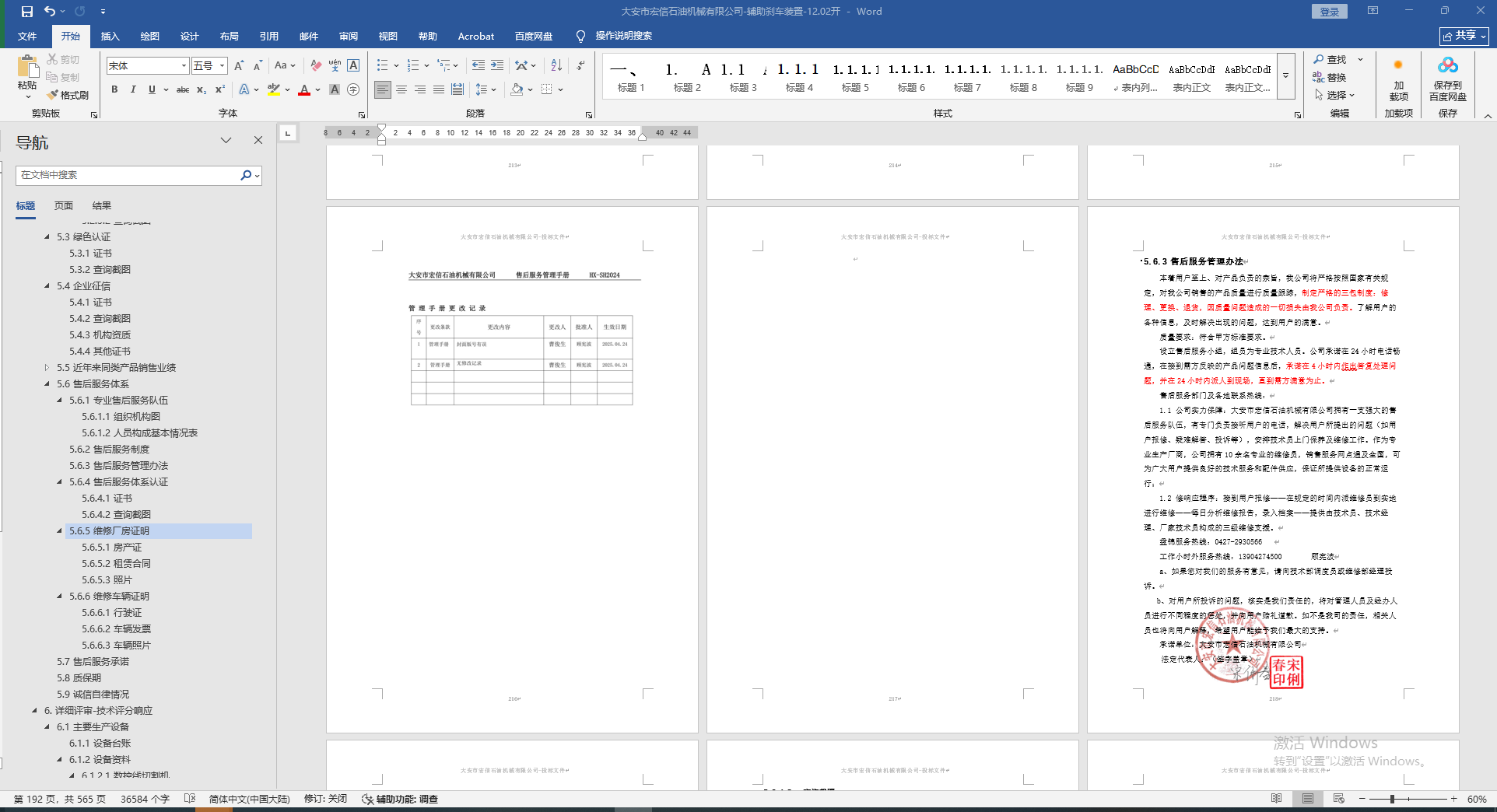The width and height of the screenshot is (1497, 812).
Task: Toggle Underline formatting
Action: (x=152, y=89)
